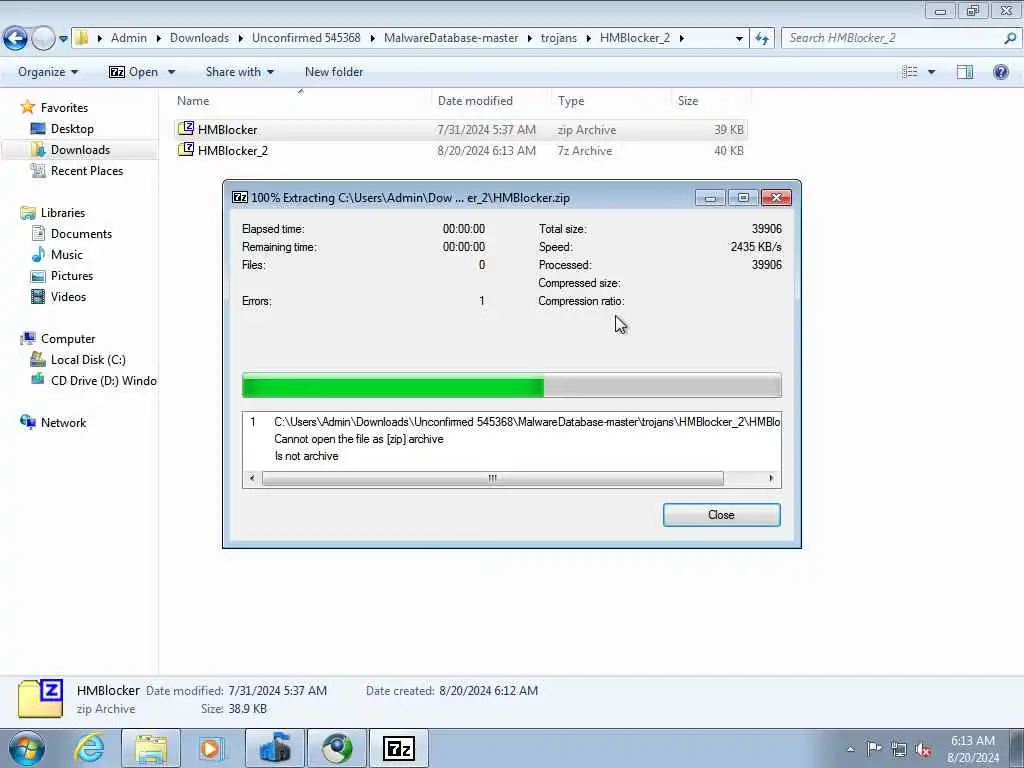The width and height of the screenshot is (1024, 768).
Task: Click the 7-Zip extraction progress bar
Action: (x=511, y=385)
